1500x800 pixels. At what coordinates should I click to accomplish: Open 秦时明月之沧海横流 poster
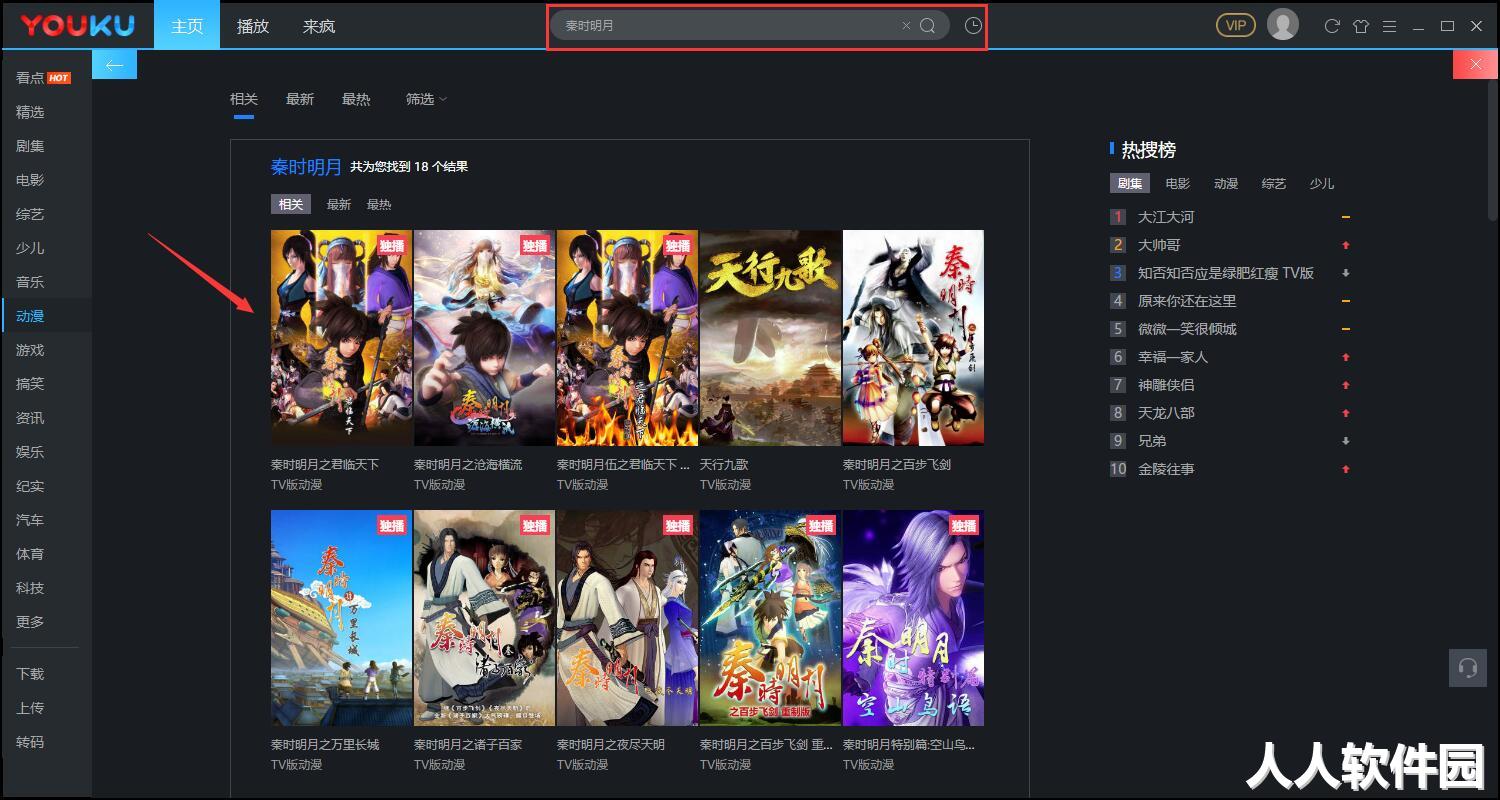tap(484, 338)
